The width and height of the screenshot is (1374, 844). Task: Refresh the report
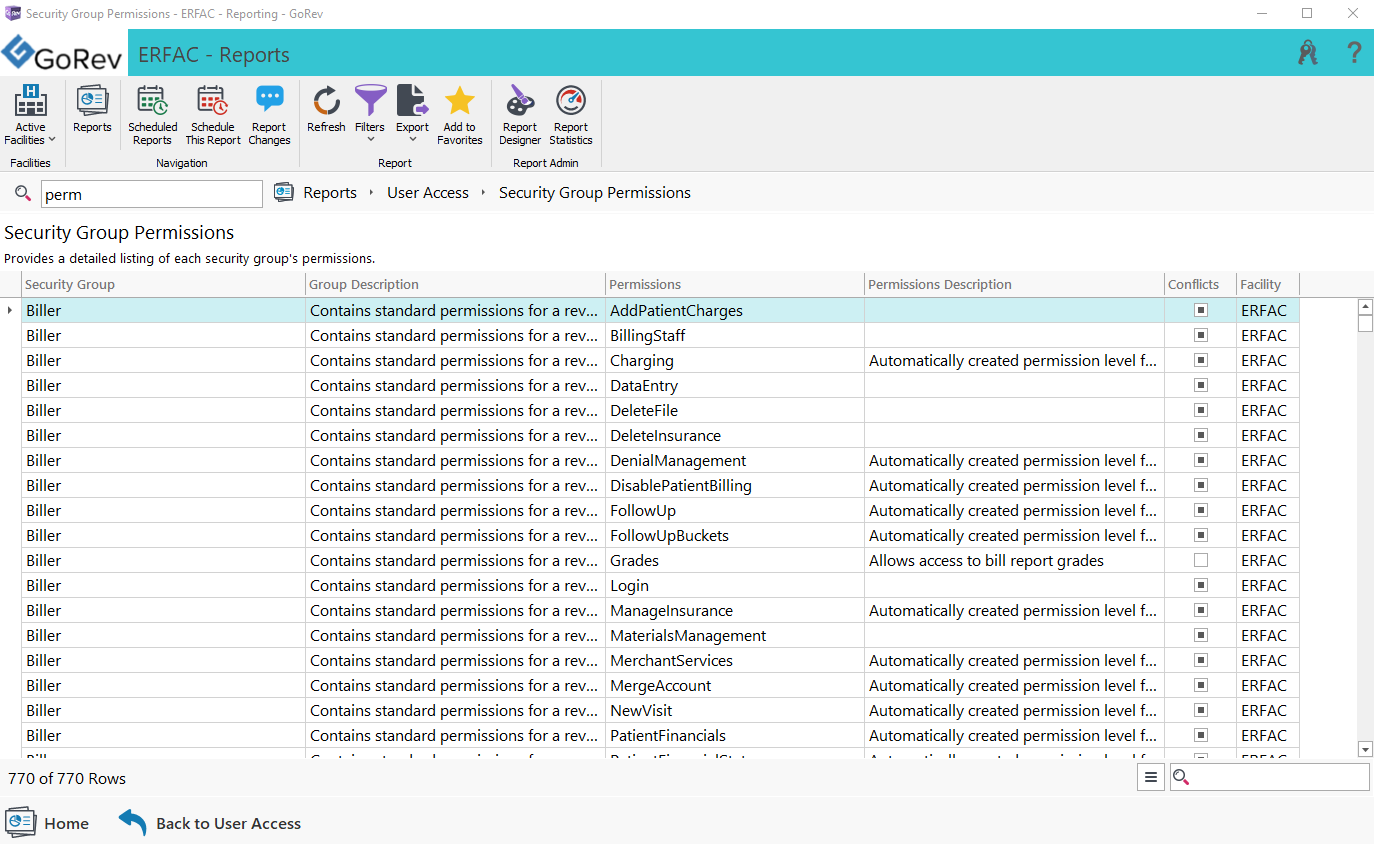pos(326,109)
